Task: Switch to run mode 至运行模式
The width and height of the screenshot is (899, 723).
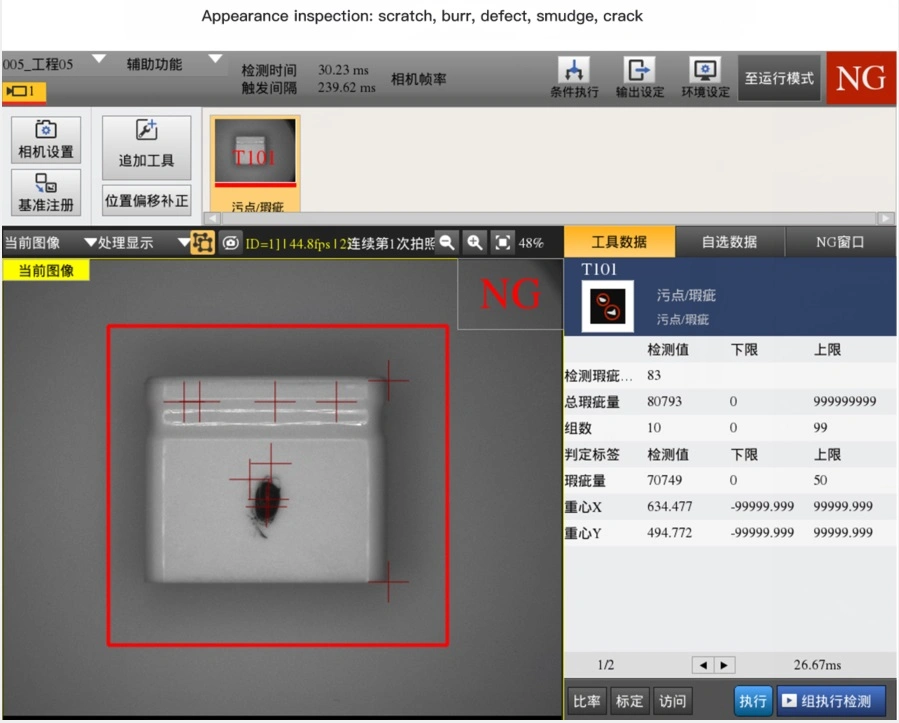Action: pos(779,78)
